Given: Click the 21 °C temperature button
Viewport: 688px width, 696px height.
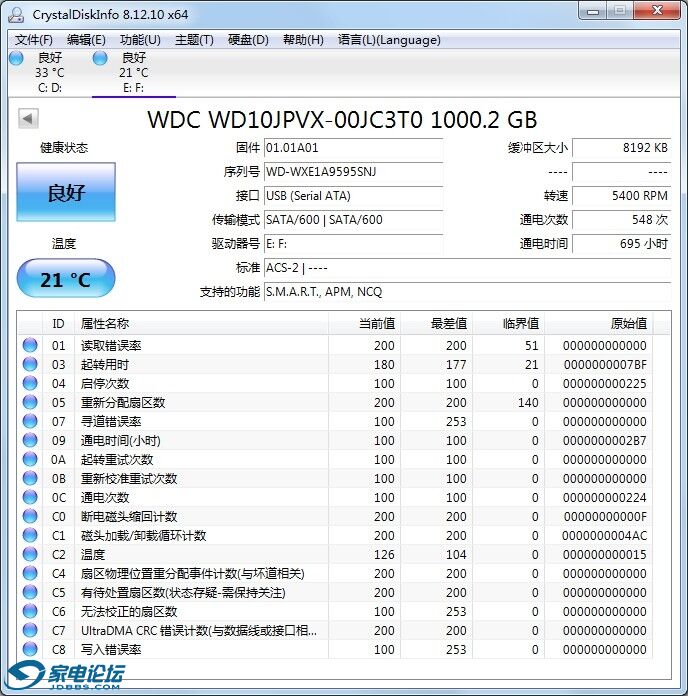Looking at the screenshot, I should [66, 280].
